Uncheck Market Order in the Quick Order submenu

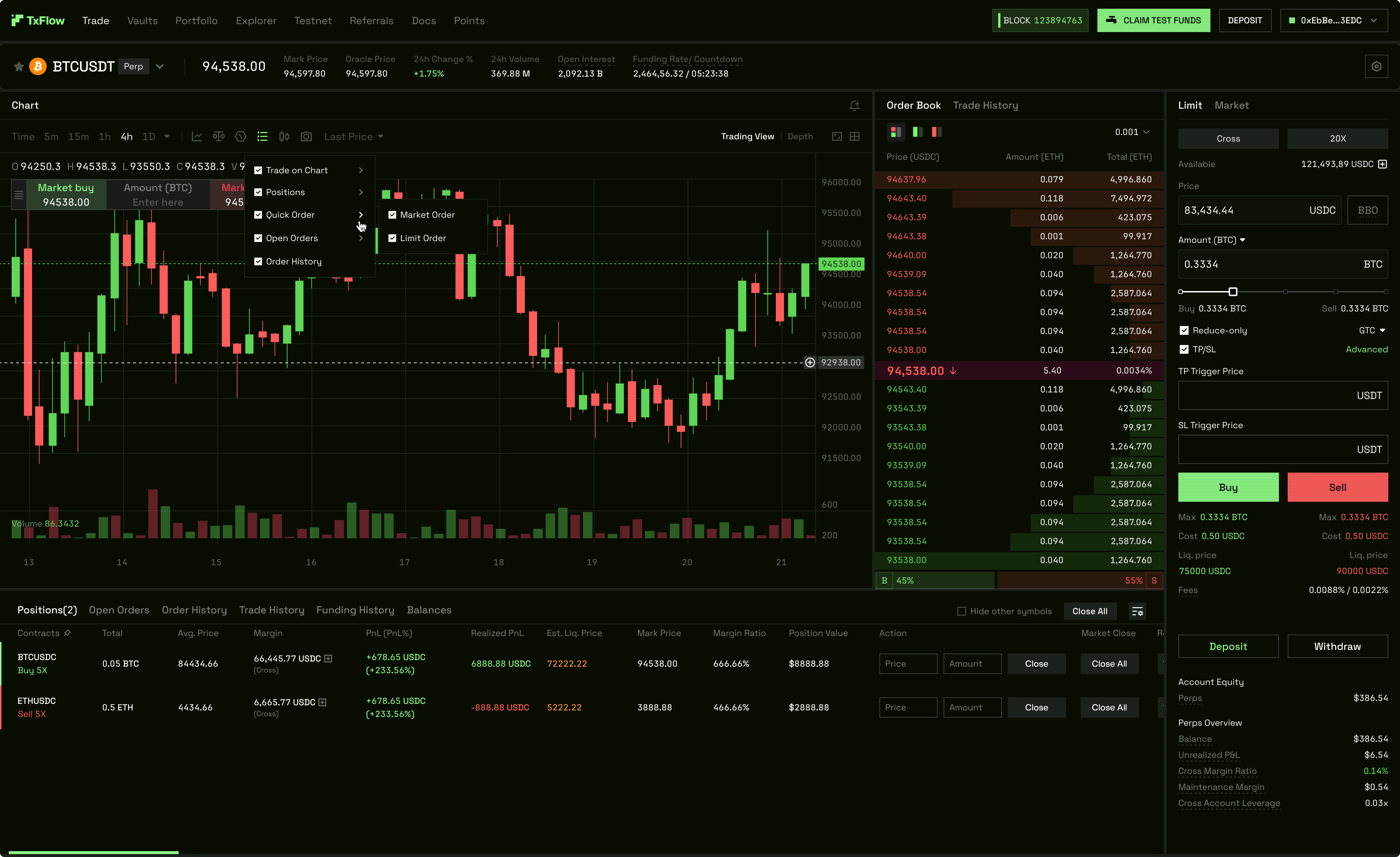393,214
